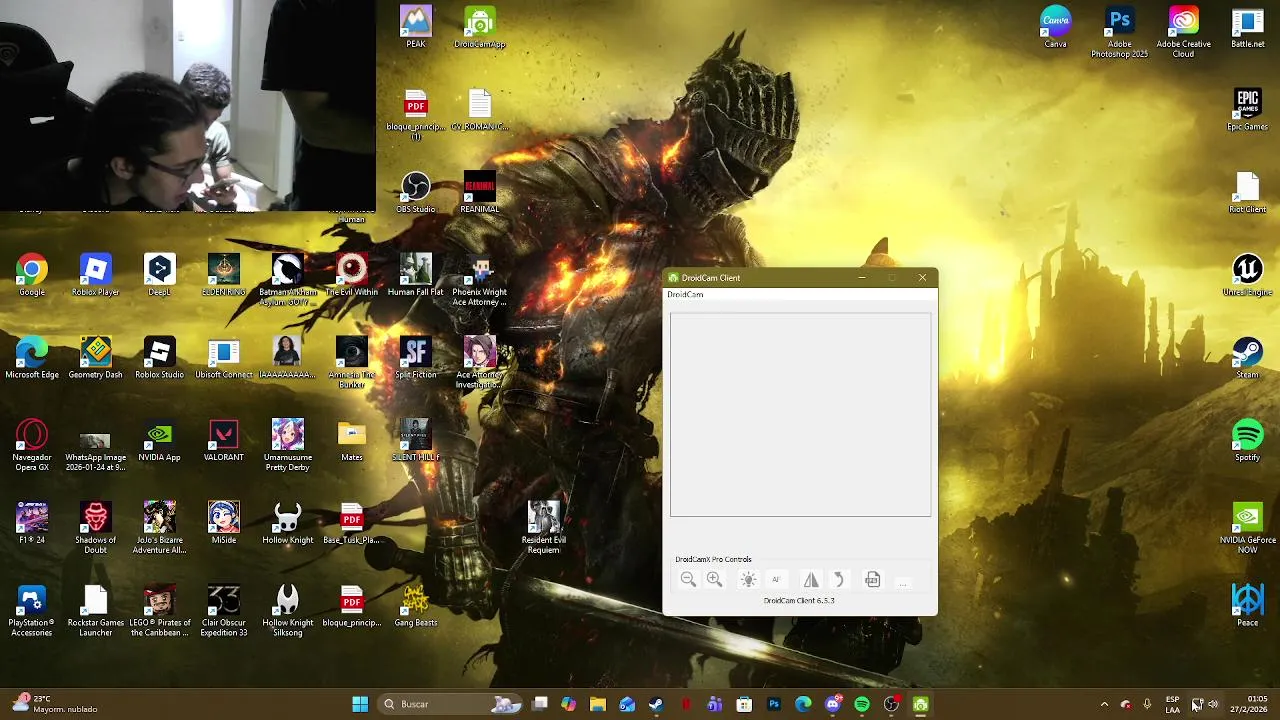Click the zoom in magnifier in DroidCam
The height and width of the screenshot is (720, 1280).
point(714,580)
